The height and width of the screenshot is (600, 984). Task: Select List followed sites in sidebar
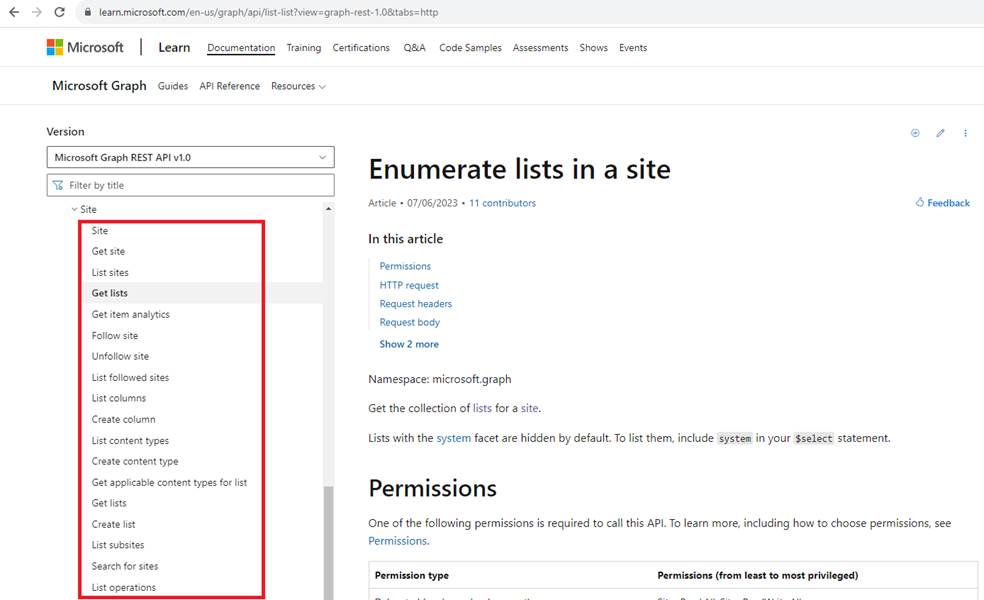tap(131, 378)
